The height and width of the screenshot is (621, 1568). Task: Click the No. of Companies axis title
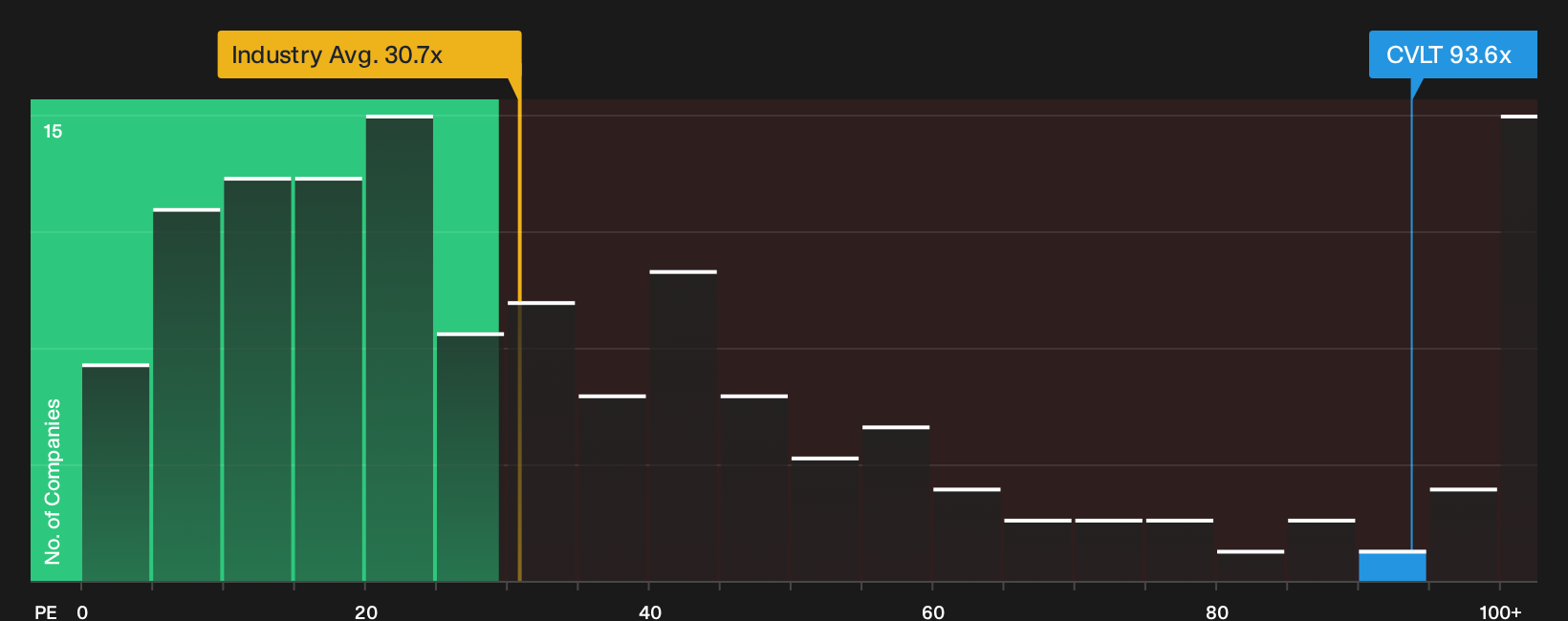point(53,482)
